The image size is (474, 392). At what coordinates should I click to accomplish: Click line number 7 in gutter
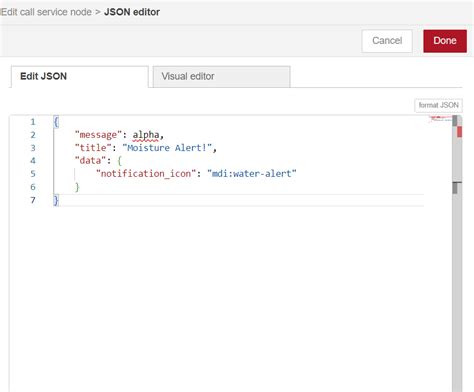33,200
